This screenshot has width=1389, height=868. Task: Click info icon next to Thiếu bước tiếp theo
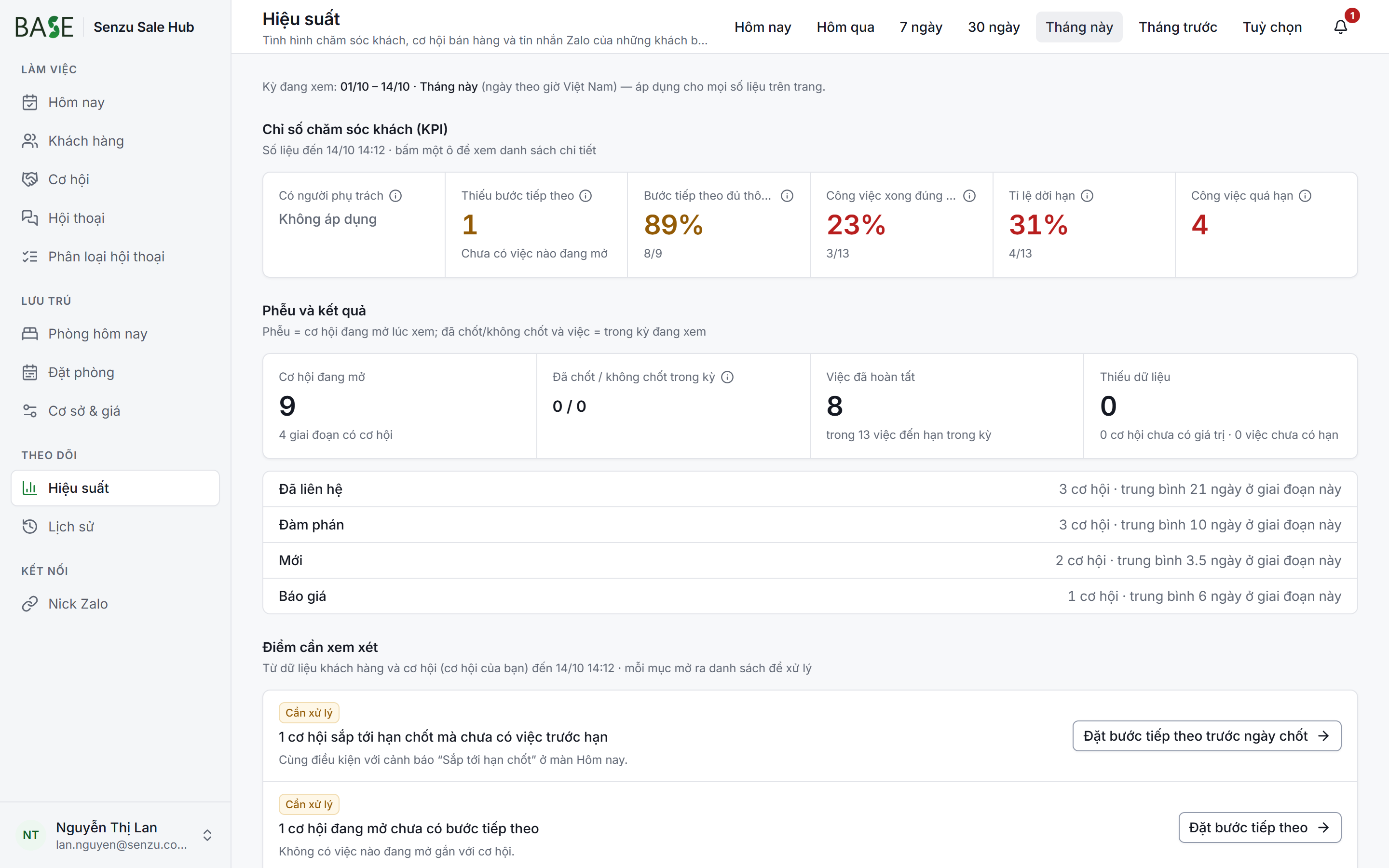(586, 196)
